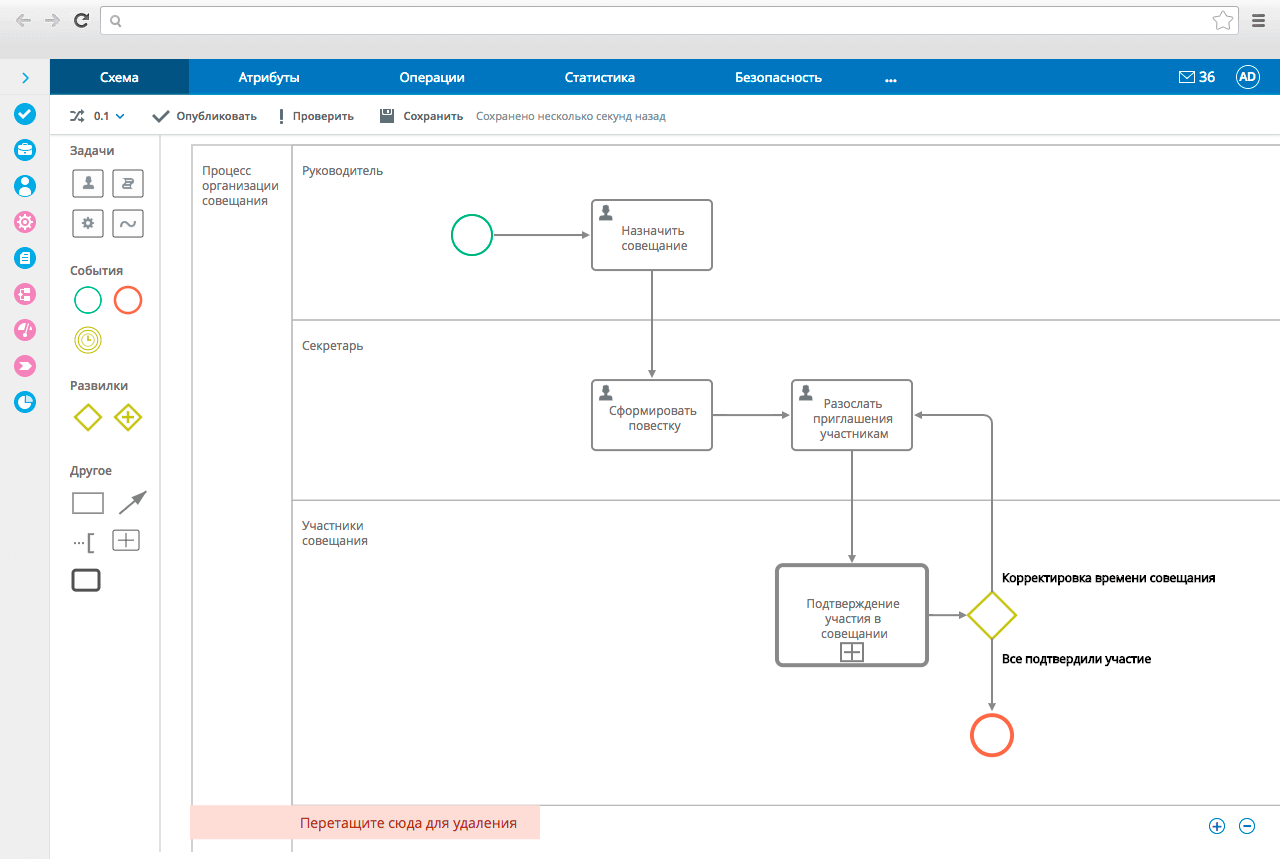Click the browser address bar
The height and width of the screenshot is (859, 1280).
[660, 20]
